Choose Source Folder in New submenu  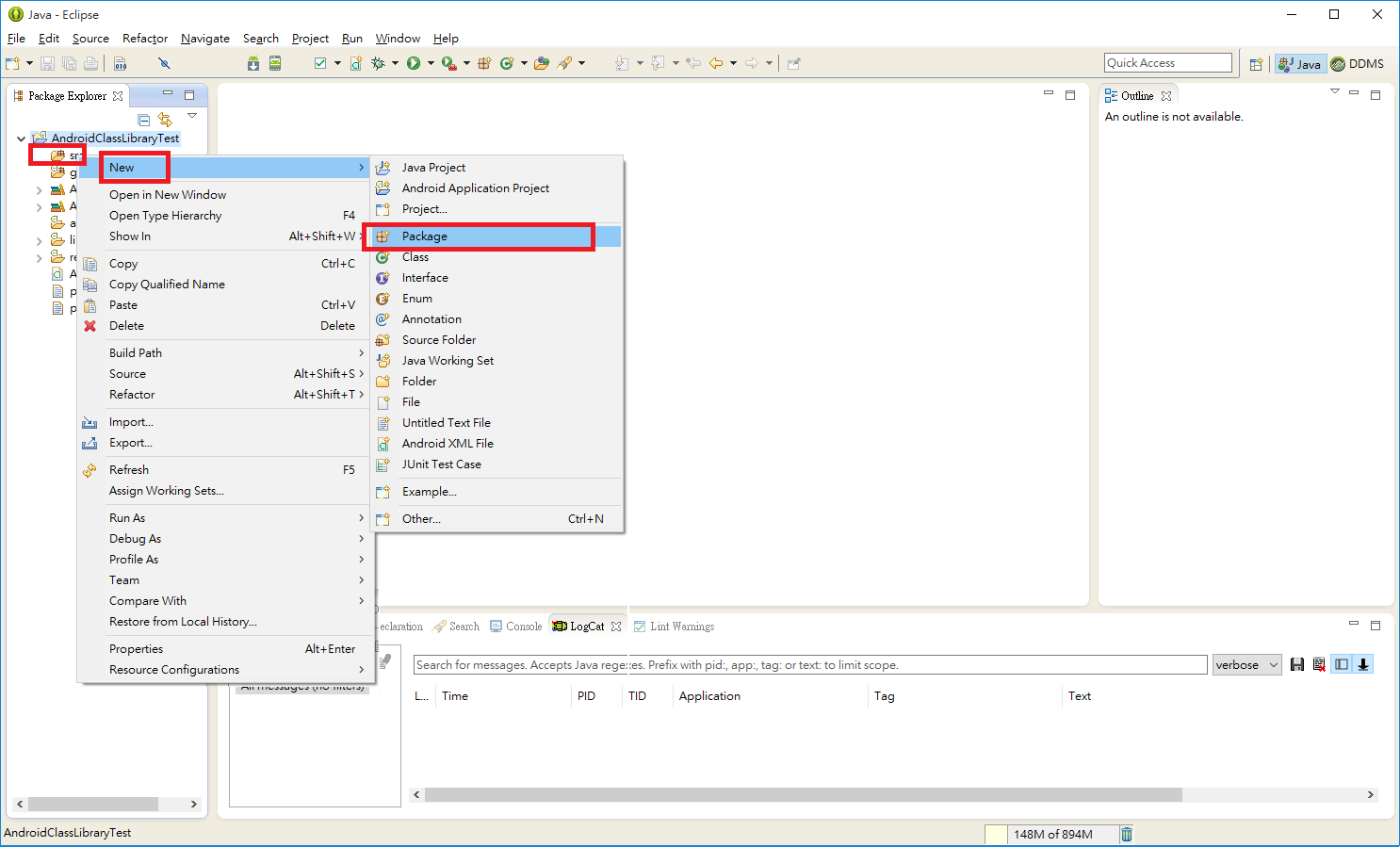pos(497,340)
